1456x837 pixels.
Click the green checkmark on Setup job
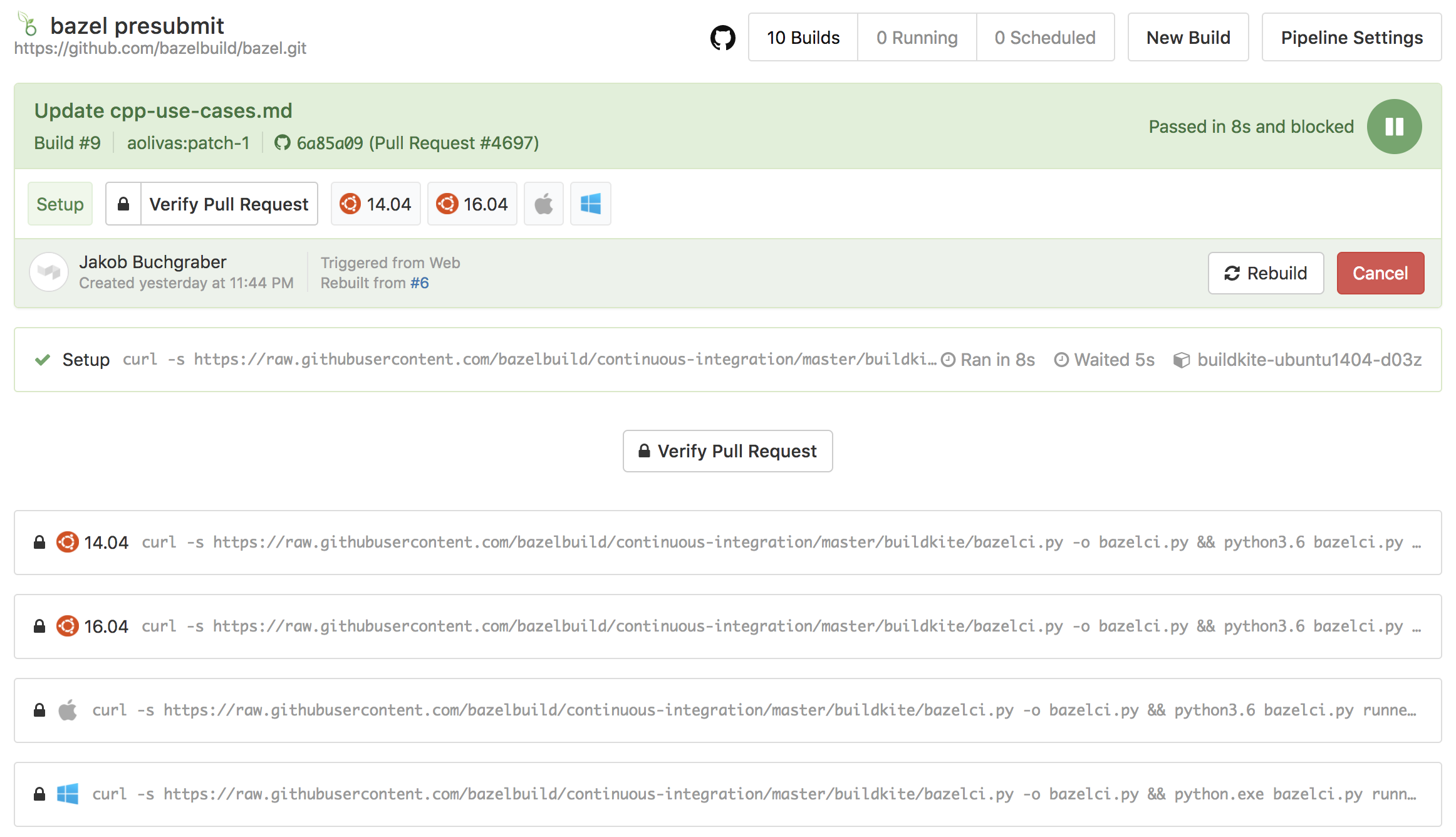(x=43, y=360)
